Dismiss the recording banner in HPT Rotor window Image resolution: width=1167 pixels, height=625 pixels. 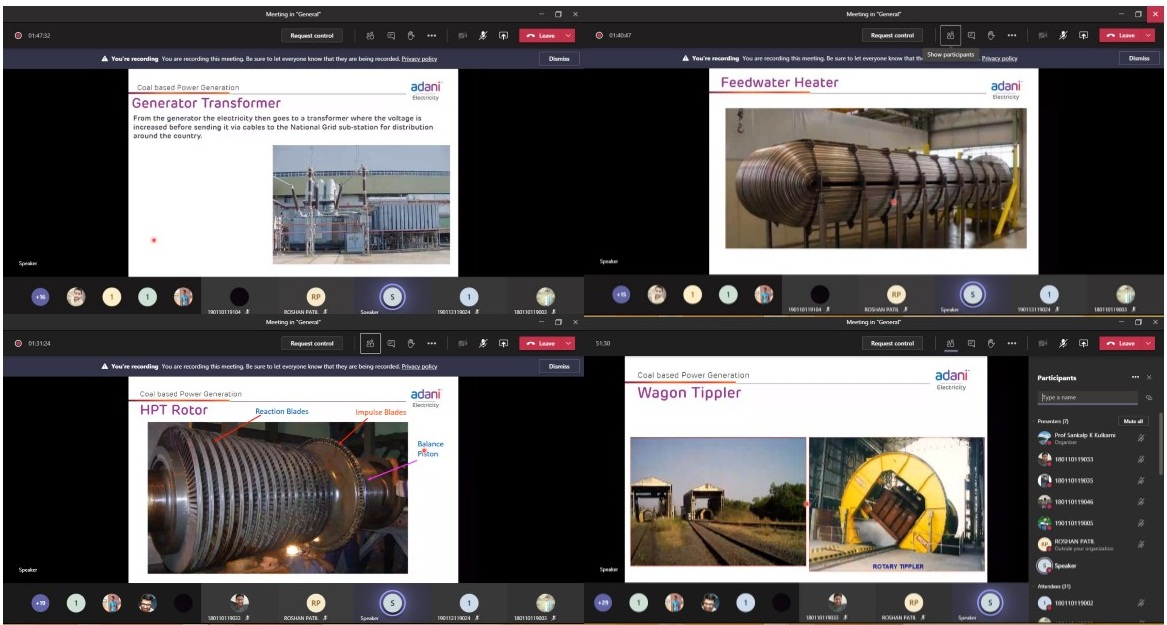point(559,366)
